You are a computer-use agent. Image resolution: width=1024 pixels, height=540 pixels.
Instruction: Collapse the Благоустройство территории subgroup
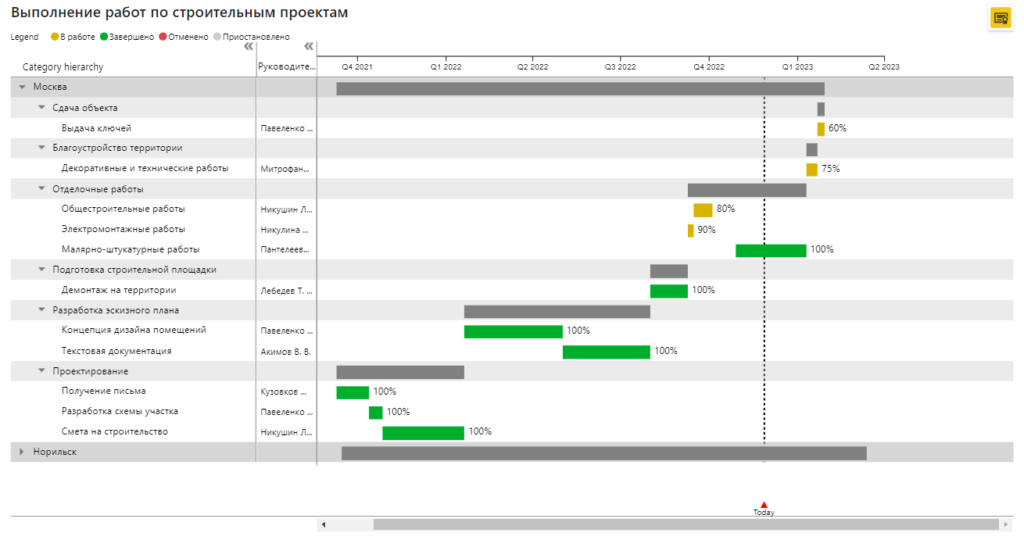(x=41, y=148)
